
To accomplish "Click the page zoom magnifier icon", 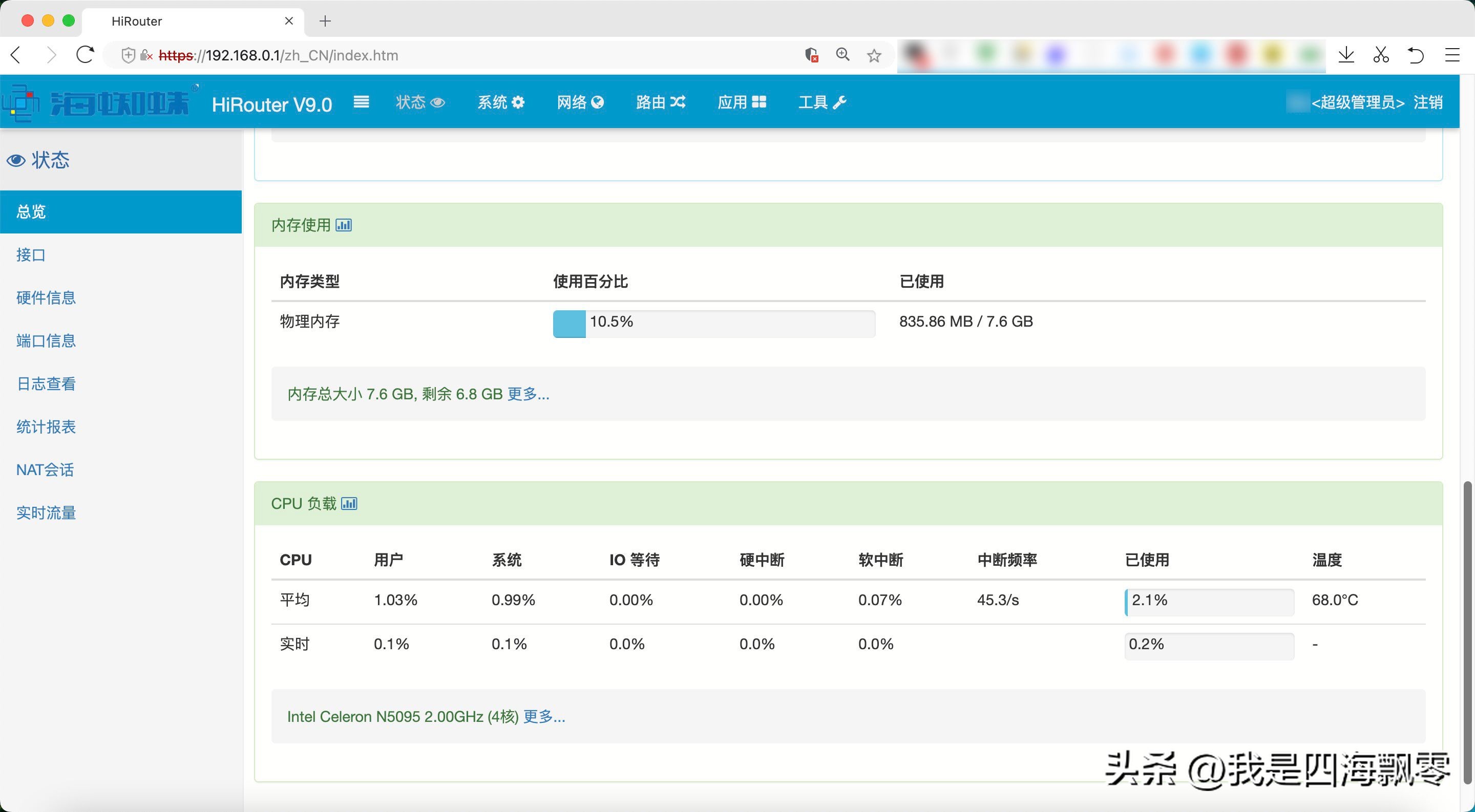I will click(x=842, y=55).
